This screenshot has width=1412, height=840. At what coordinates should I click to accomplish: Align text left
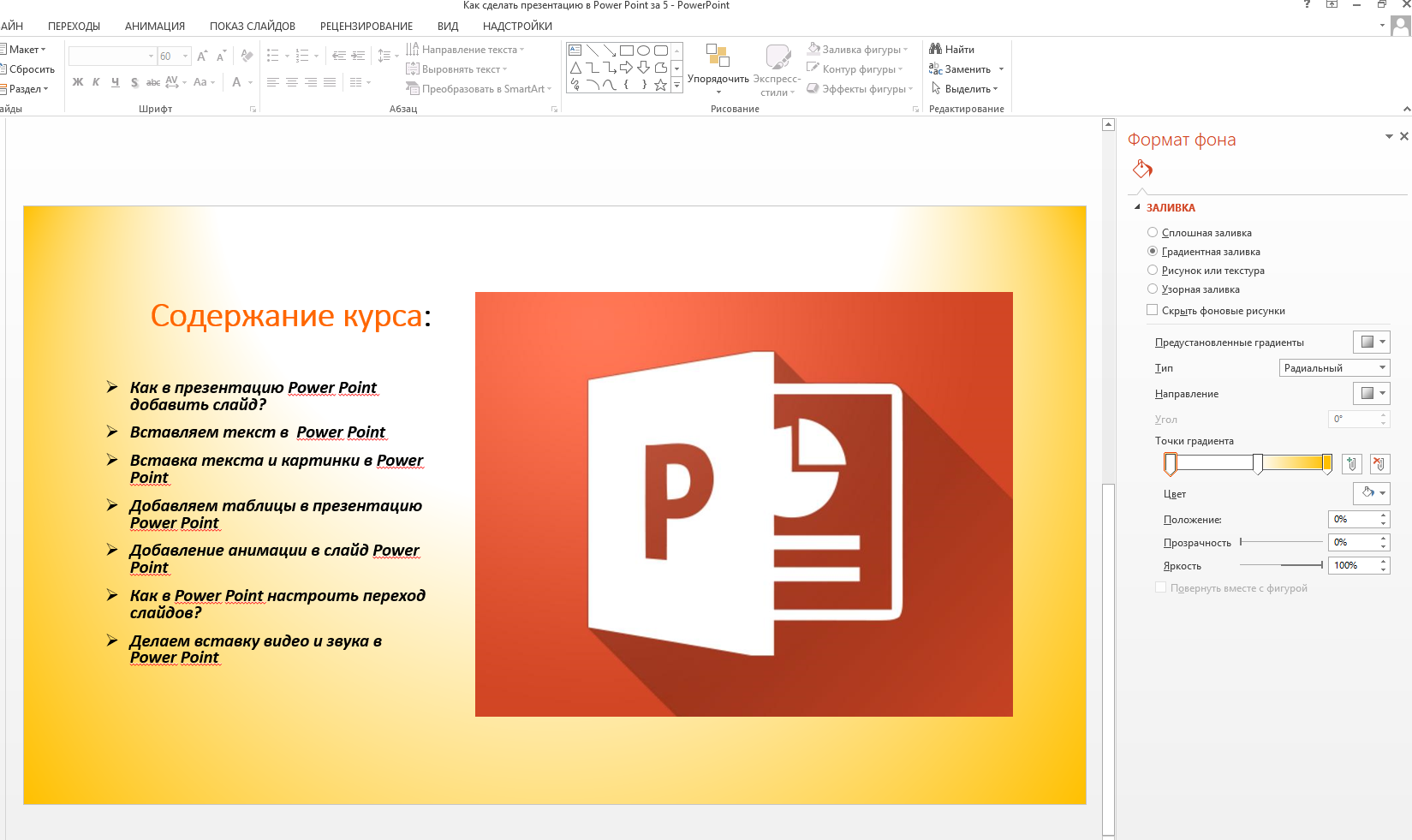273,82
